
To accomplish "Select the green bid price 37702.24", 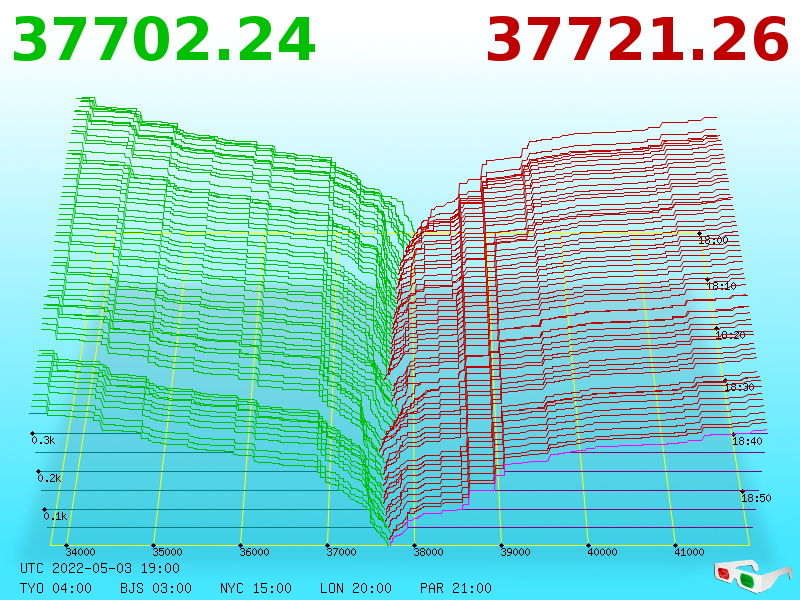I will (x=164, y=40).
